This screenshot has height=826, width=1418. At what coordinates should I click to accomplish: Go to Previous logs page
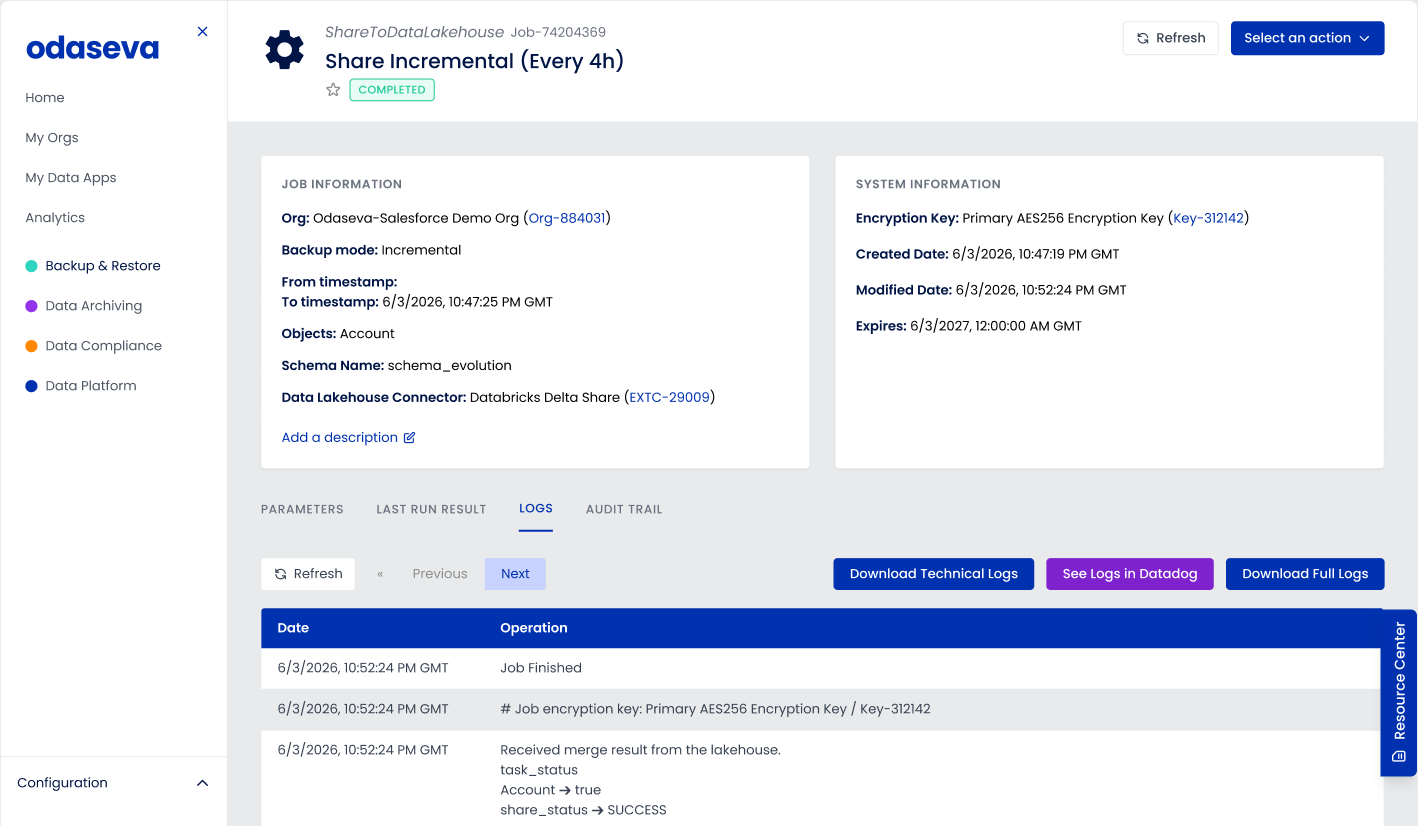pyautogui.click(x=440, y=574)
